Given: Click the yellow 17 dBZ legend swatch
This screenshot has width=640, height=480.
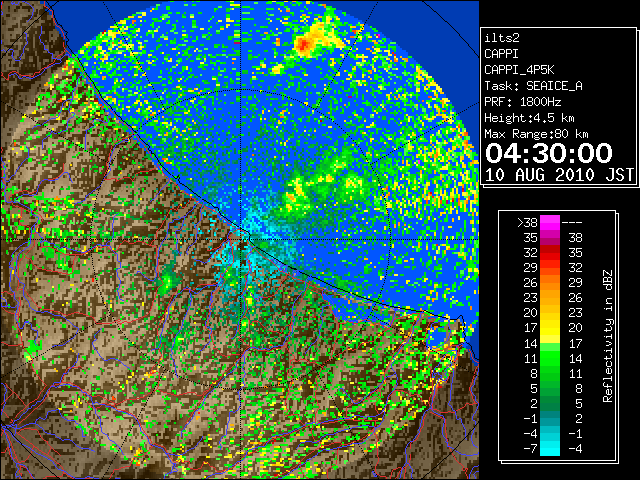Looking at the screenshot, I should [x=550, y=328].
